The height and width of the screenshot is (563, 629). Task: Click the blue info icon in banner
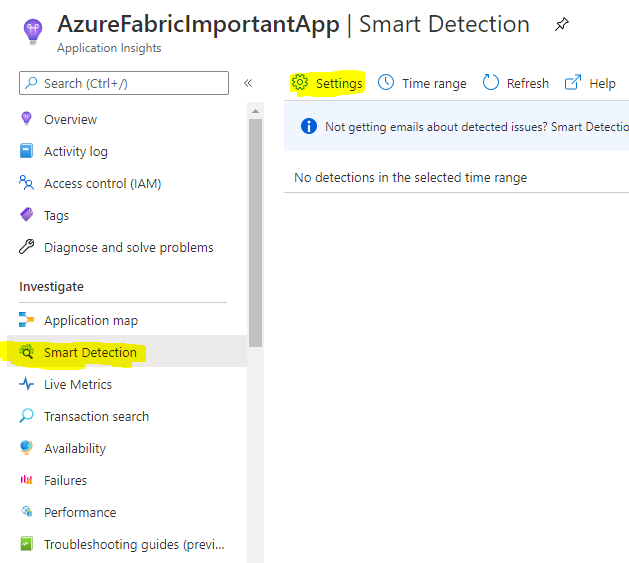click(x=308, y=126)
